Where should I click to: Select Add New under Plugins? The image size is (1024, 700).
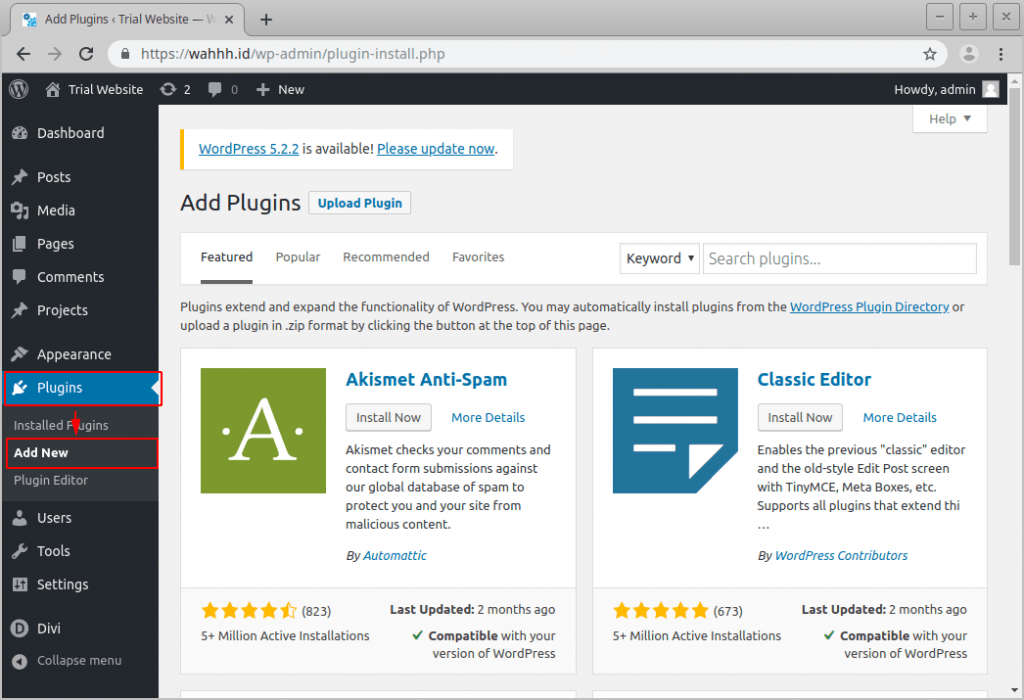tap(41, 453)
